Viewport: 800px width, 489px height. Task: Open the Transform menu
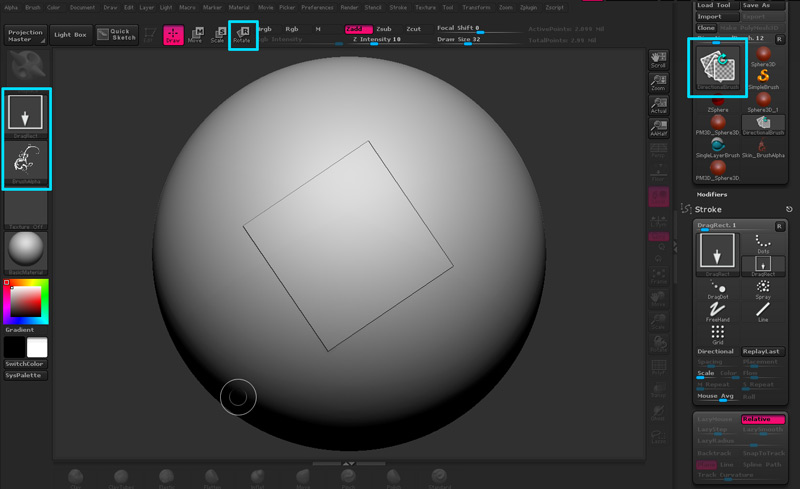click(477, 7)
